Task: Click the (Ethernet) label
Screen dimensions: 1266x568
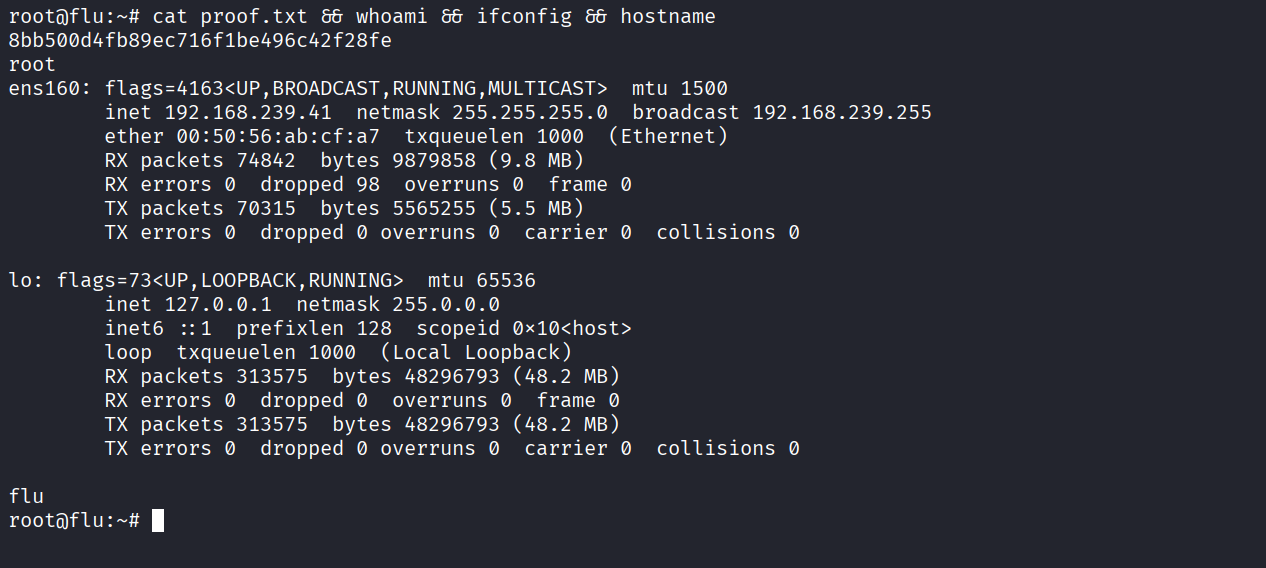Action: (x=668, y=137)
